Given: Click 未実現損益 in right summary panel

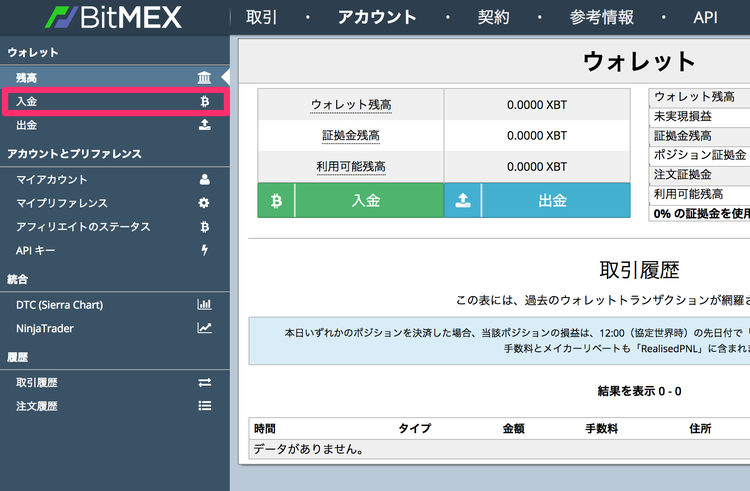Looking at the screenshot, I should [683, 116].
